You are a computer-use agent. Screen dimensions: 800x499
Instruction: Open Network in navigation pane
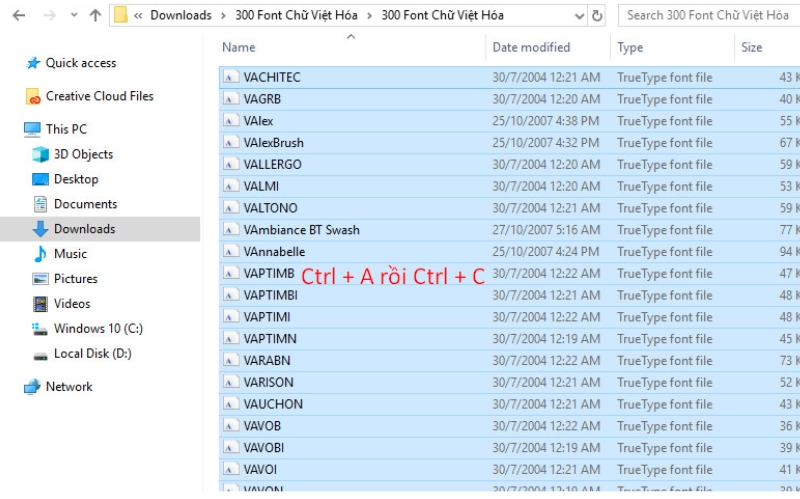(69, 387)
